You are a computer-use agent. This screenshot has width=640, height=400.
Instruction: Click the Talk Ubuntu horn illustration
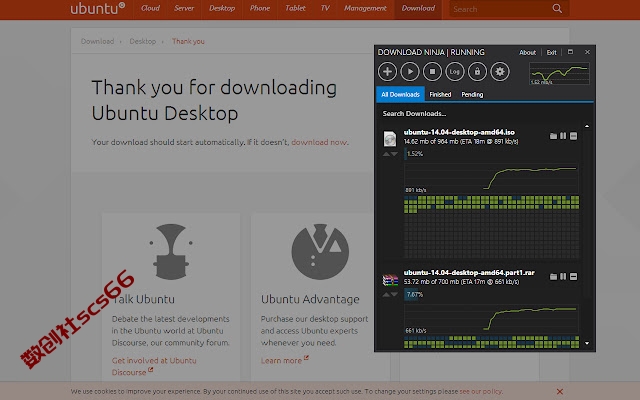coord(171,251)
